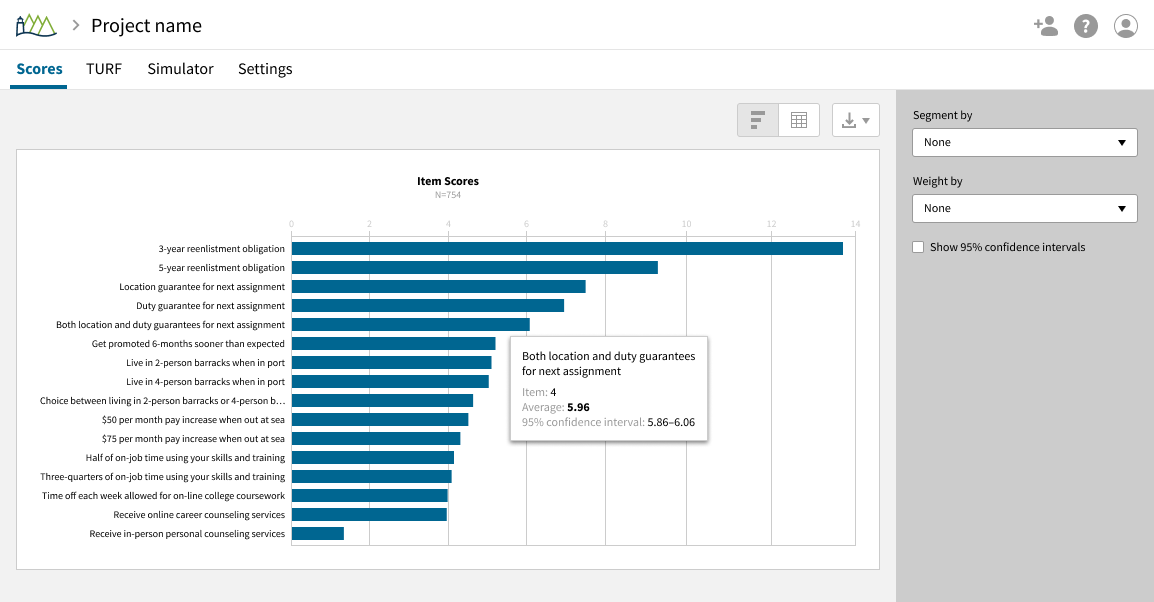1154x602 pixels.
Task: Go to the Settings tab
Action: (265, 69)
